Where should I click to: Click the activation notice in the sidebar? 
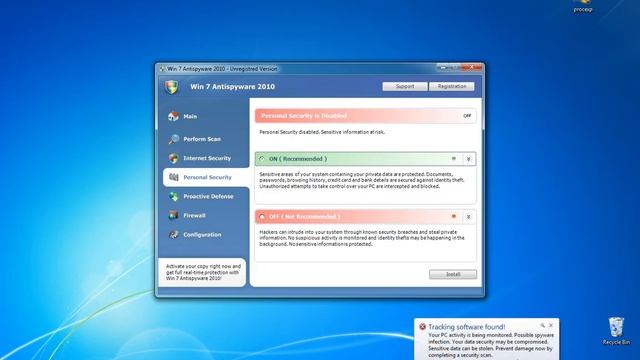[203, 272]
